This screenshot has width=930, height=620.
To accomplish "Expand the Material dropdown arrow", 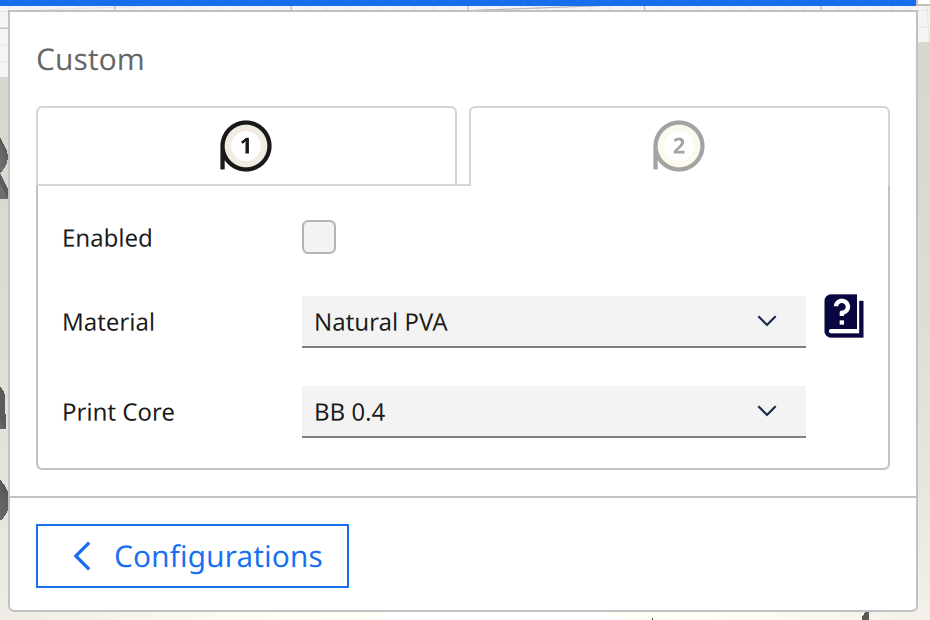I will (767, 322).
